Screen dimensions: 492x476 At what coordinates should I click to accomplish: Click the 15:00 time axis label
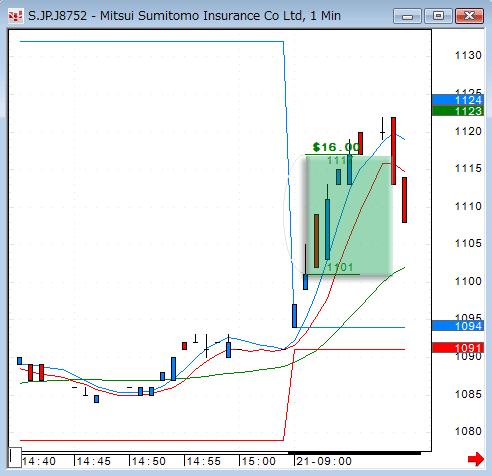pos(259,461)
